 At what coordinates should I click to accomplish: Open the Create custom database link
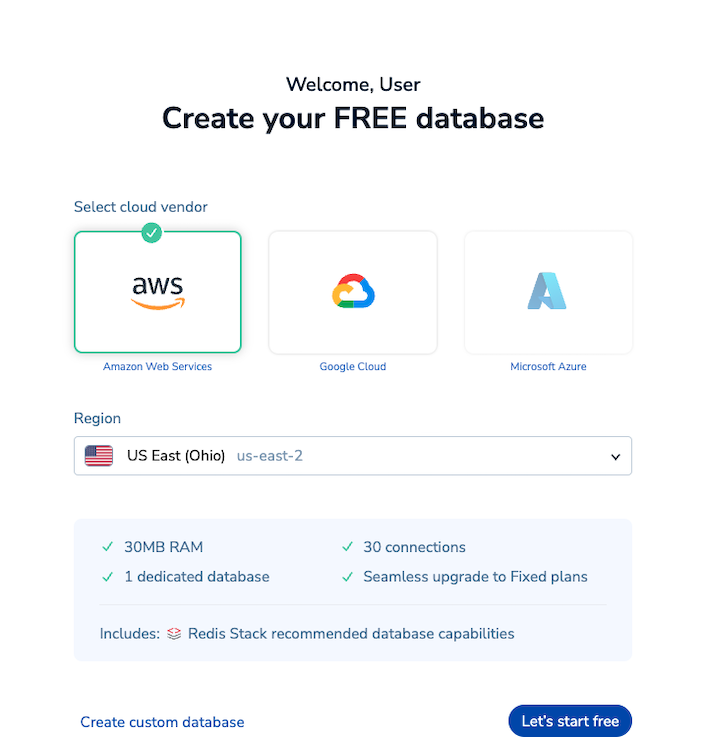click(x=162, y=722)
